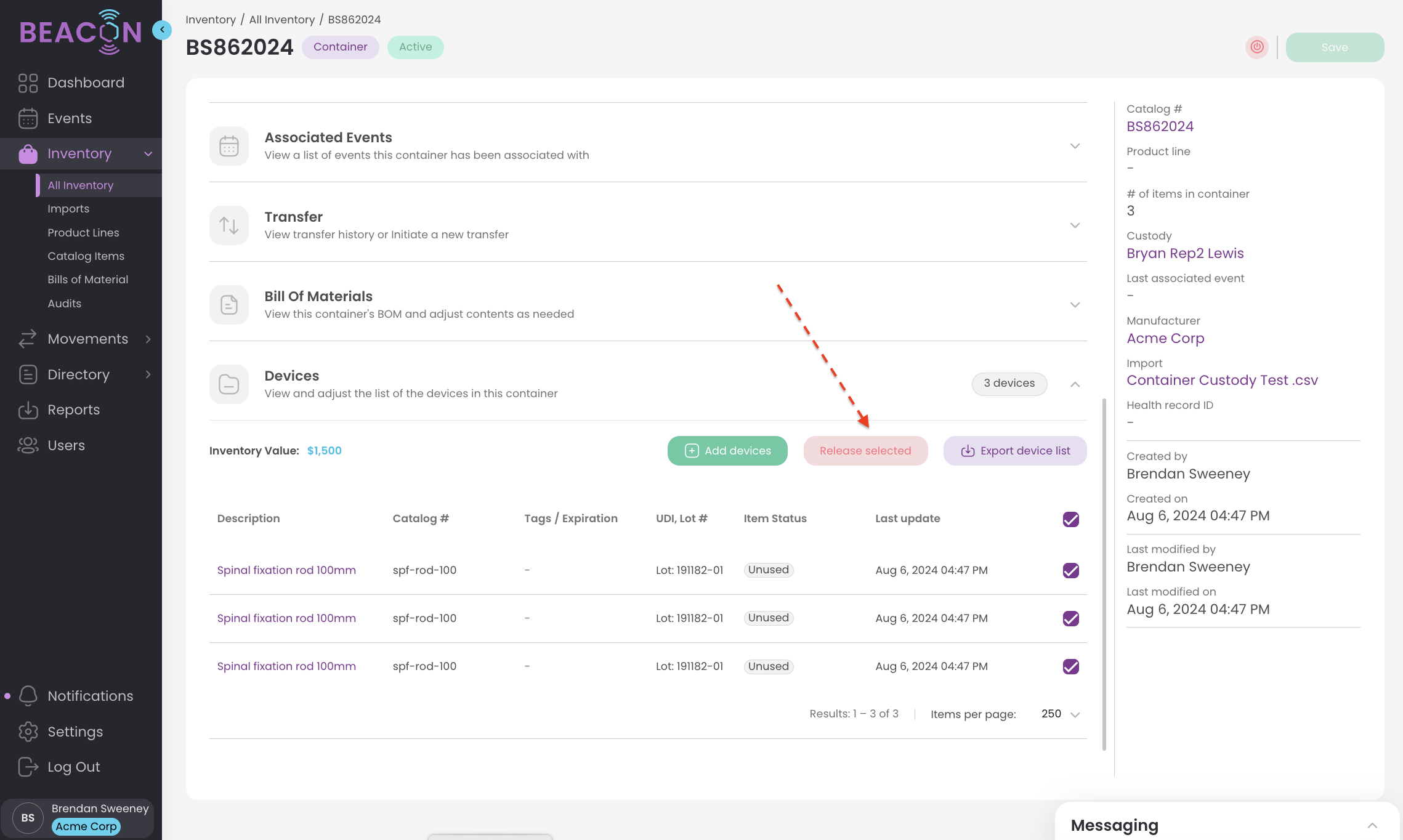Click the Log Out icon
The image size is (1403, 840).
tap(28, 767)
